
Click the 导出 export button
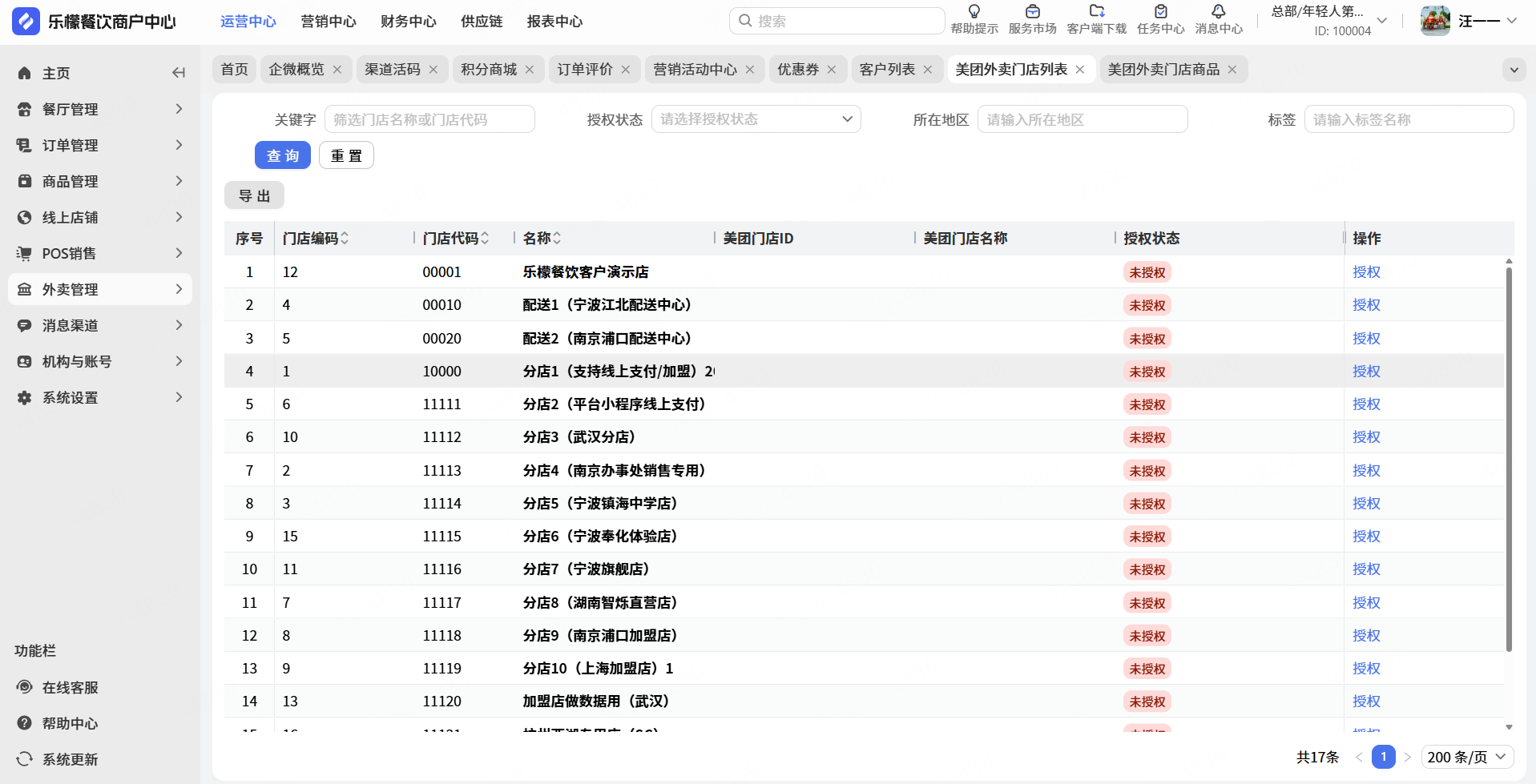click(x=254, y=195)
